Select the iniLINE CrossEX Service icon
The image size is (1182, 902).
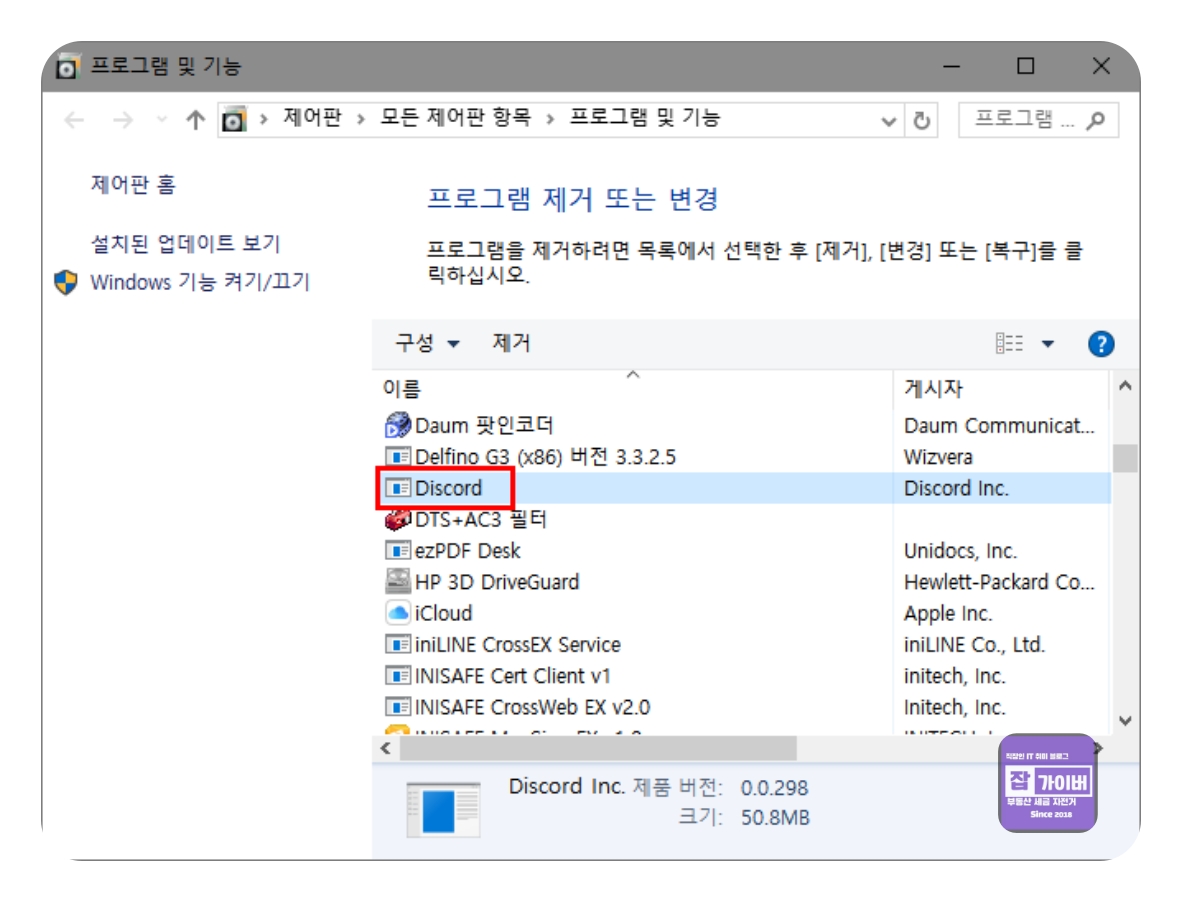pos(397,645)
